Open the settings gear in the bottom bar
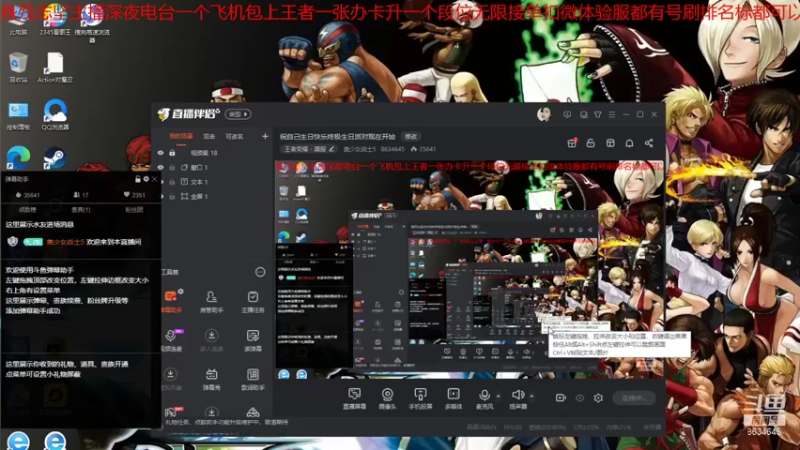The width and height of the screenshot is (800, 450). click(598, 397)
